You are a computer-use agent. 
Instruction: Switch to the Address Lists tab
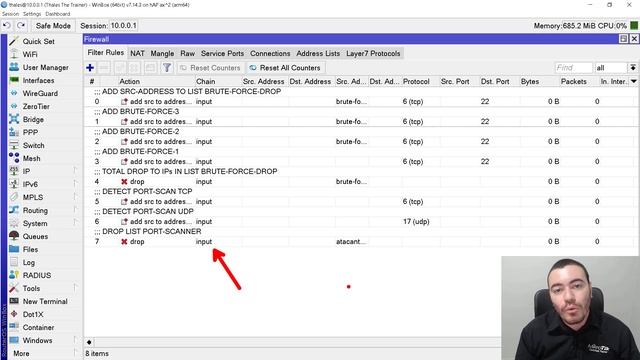click(318, 53)
